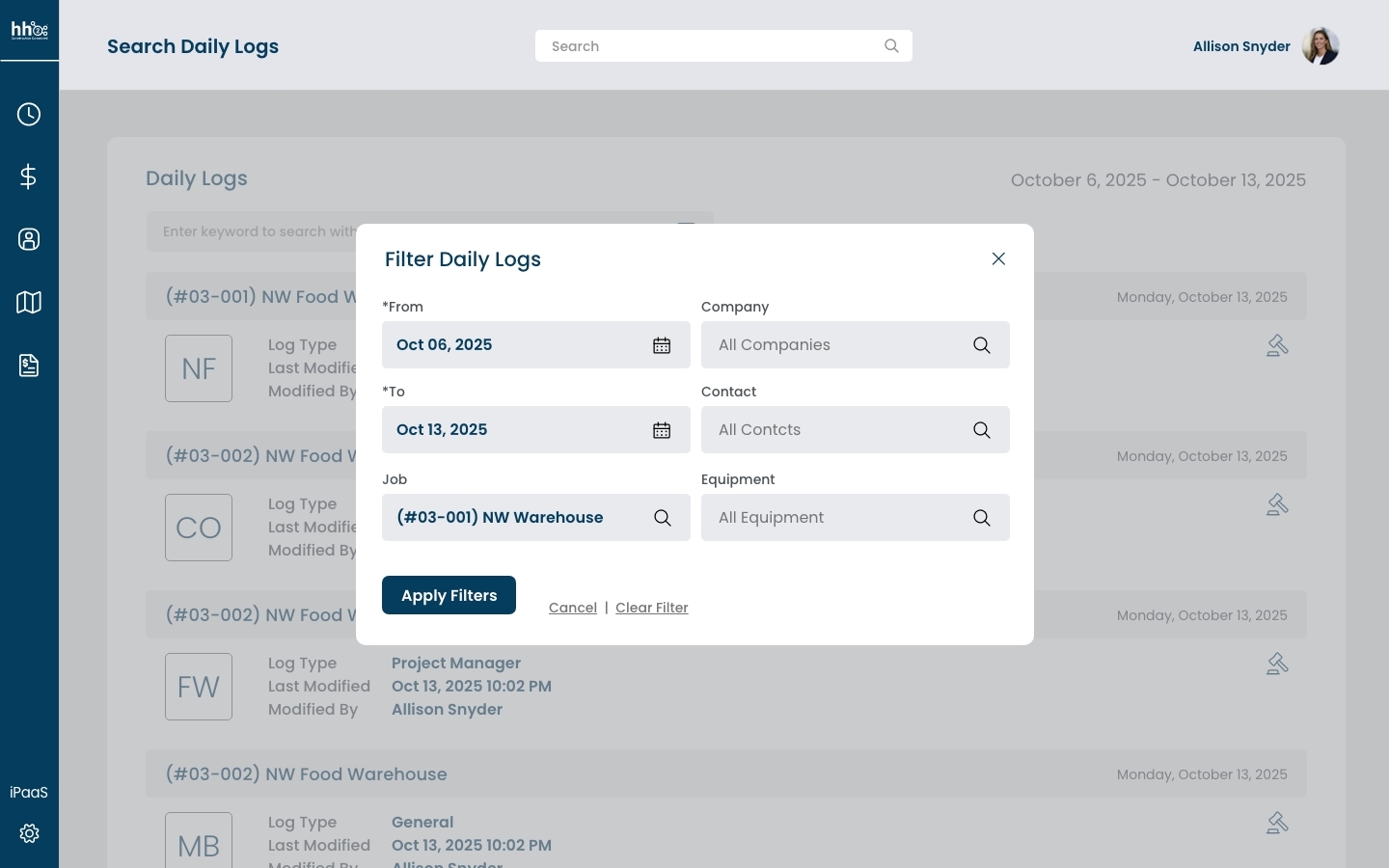The width and height of the screenshot is (1389, 868).
Task: Click the search icon in the Contact field
Action: point(982,430)
